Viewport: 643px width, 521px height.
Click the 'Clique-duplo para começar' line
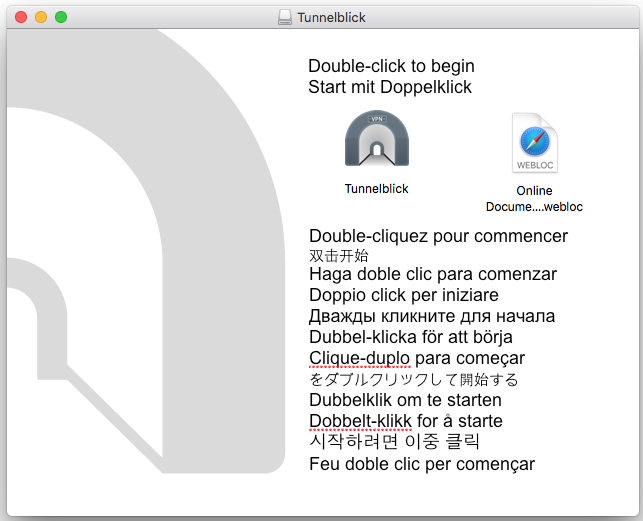pos(417,358)
